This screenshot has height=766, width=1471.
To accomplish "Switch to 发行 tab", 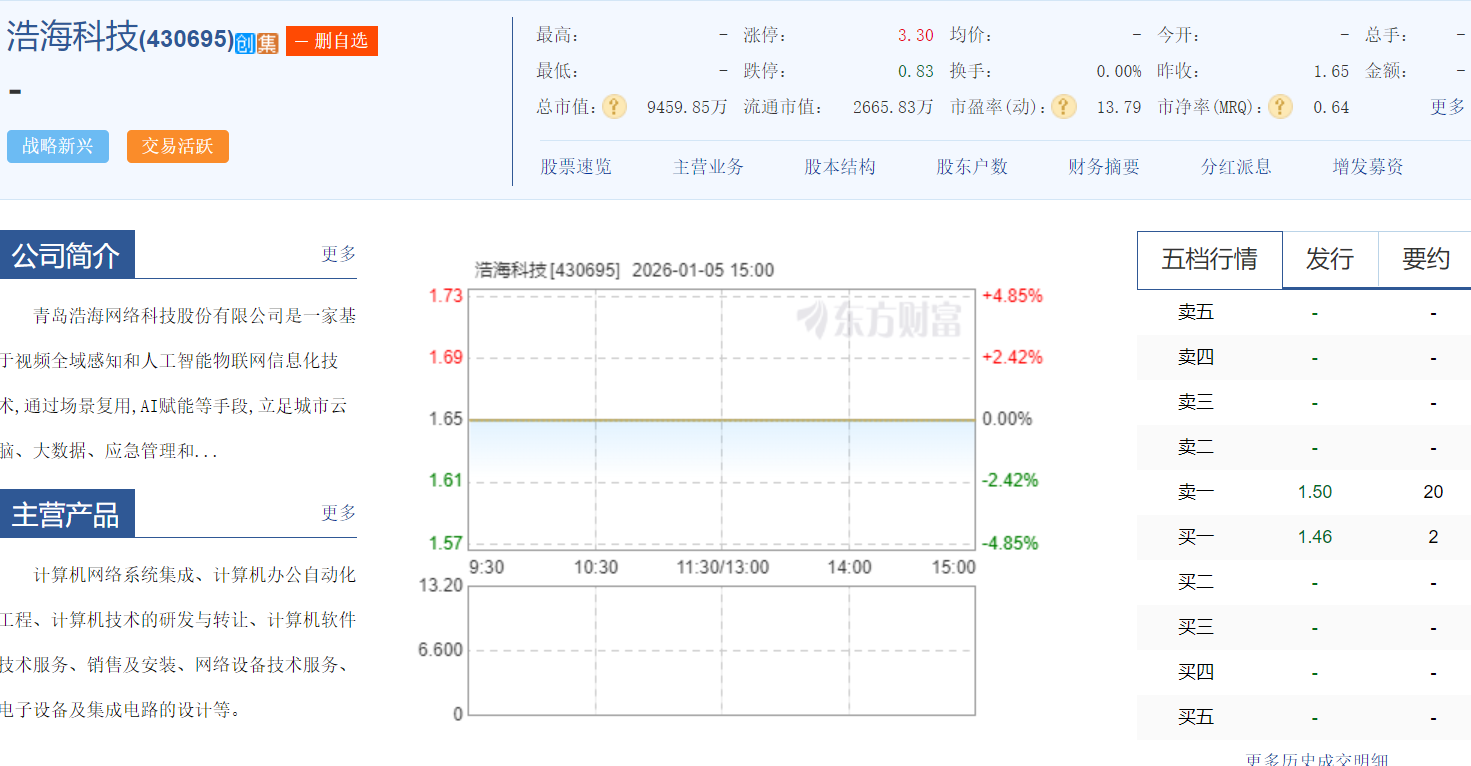I will (x=1330, y=260).
